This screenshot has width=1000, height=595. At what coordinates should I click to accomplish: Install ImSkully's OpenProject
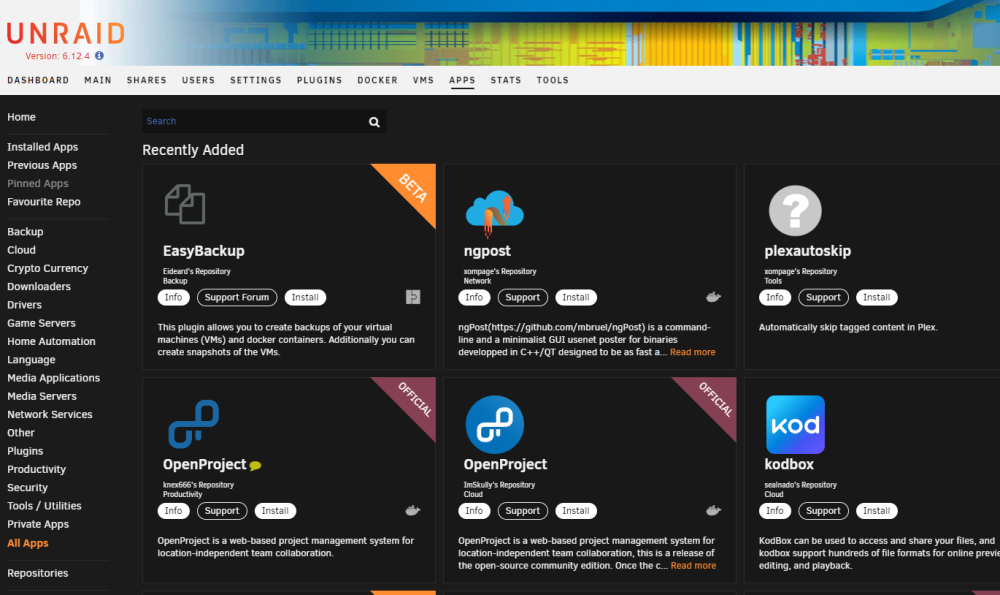(576, 511)
